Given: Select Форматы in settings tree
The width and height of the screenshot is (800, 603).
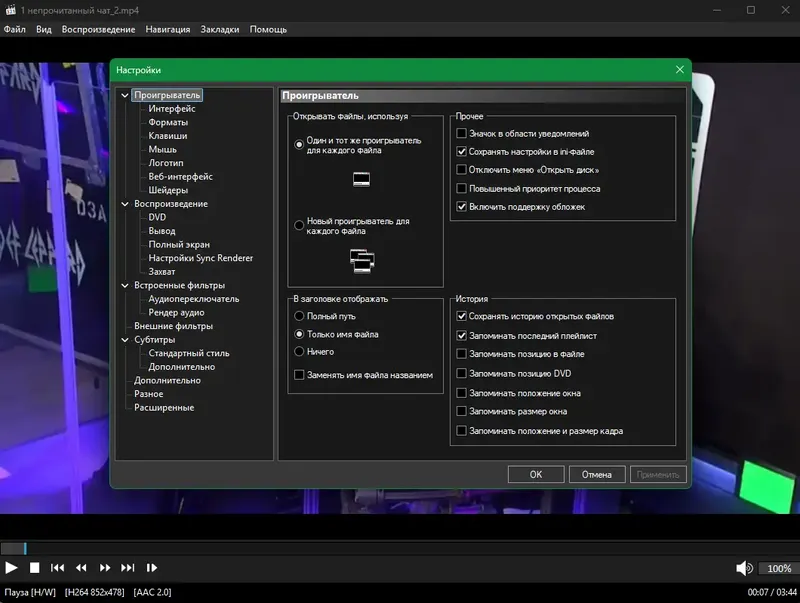Looking at the screenshot, I should 168,122.
